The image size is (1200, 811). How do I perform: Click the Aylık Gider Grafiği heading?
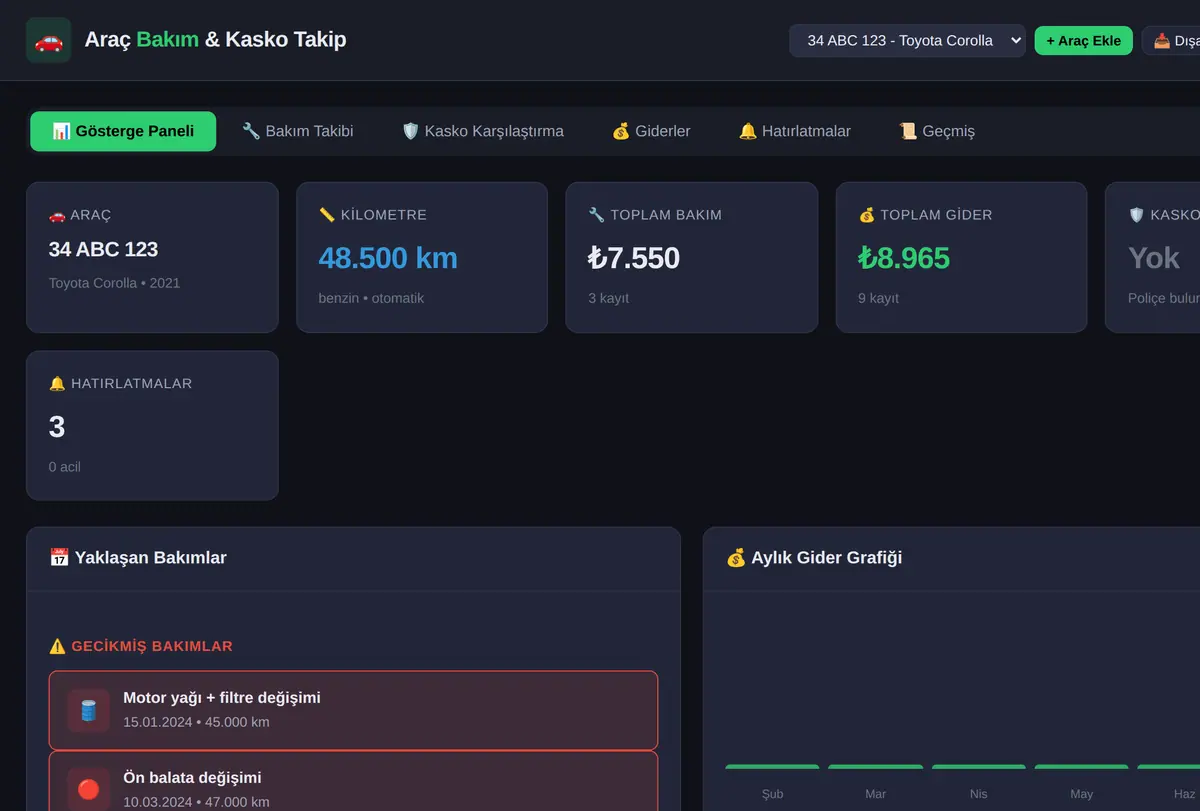click(x=814, y=558)
